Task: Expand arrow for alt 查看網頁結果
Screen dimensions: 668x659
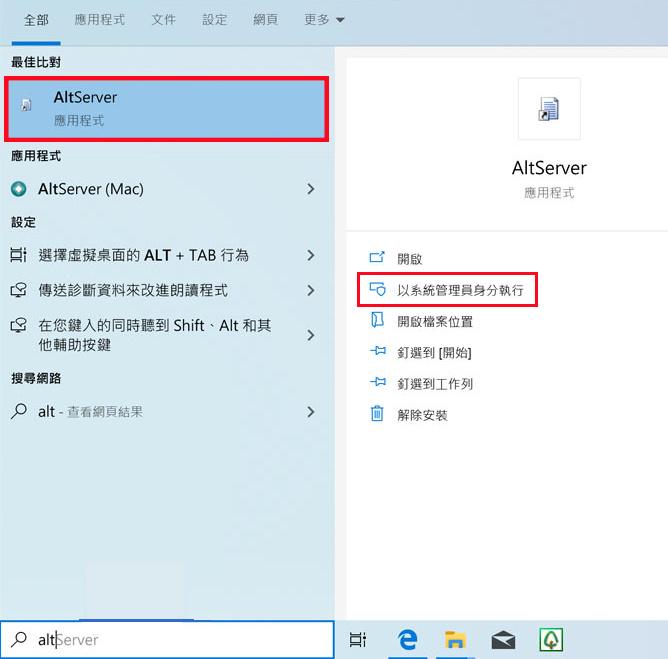Action: (x=311, y=412)
